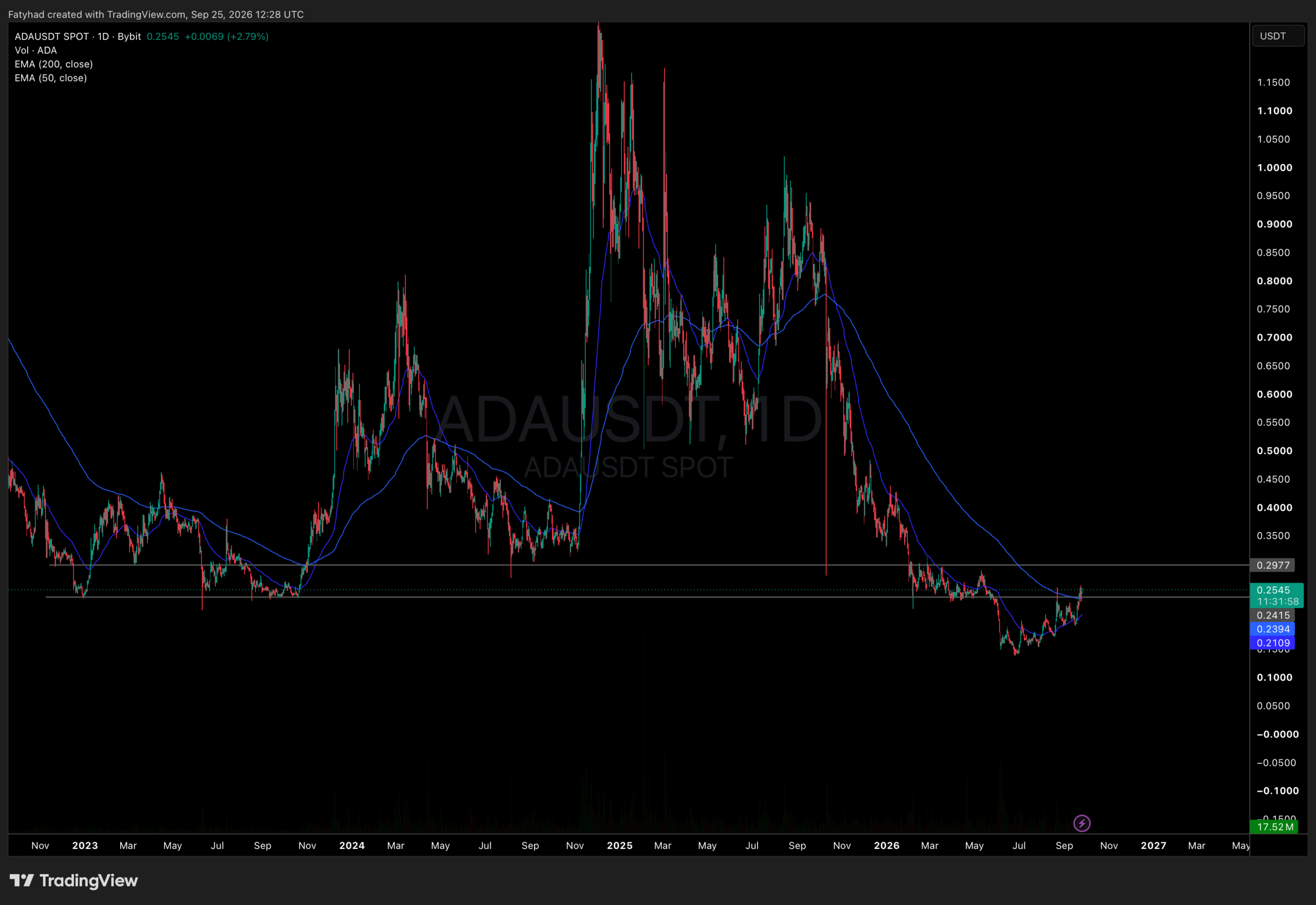Viewport: 1316px width, 905px height.
Task: Click the 17.52 M volume label
Action: [1275, 827]
